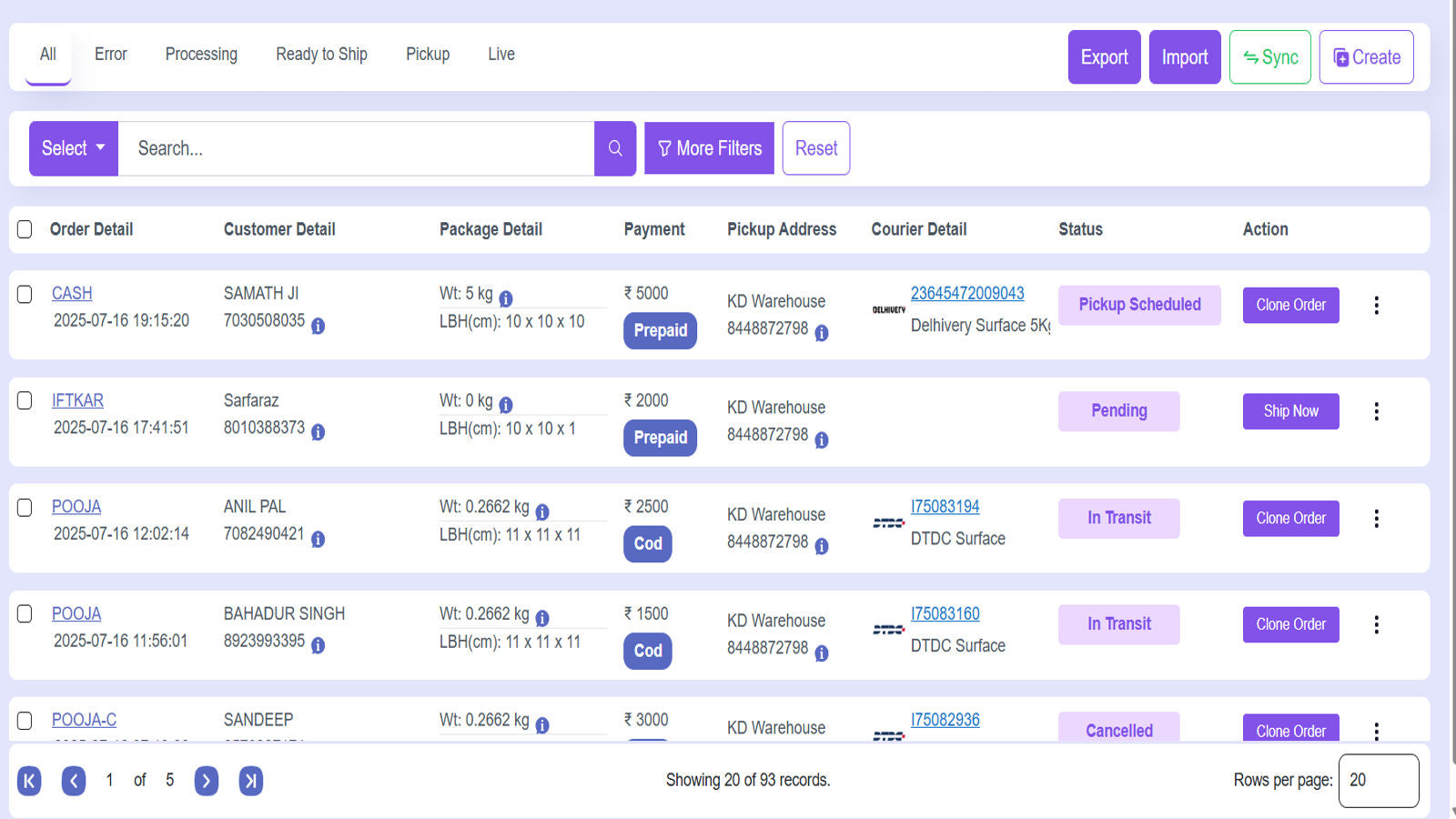
Task: Click into the Search input field
Action: coord(356,148)
